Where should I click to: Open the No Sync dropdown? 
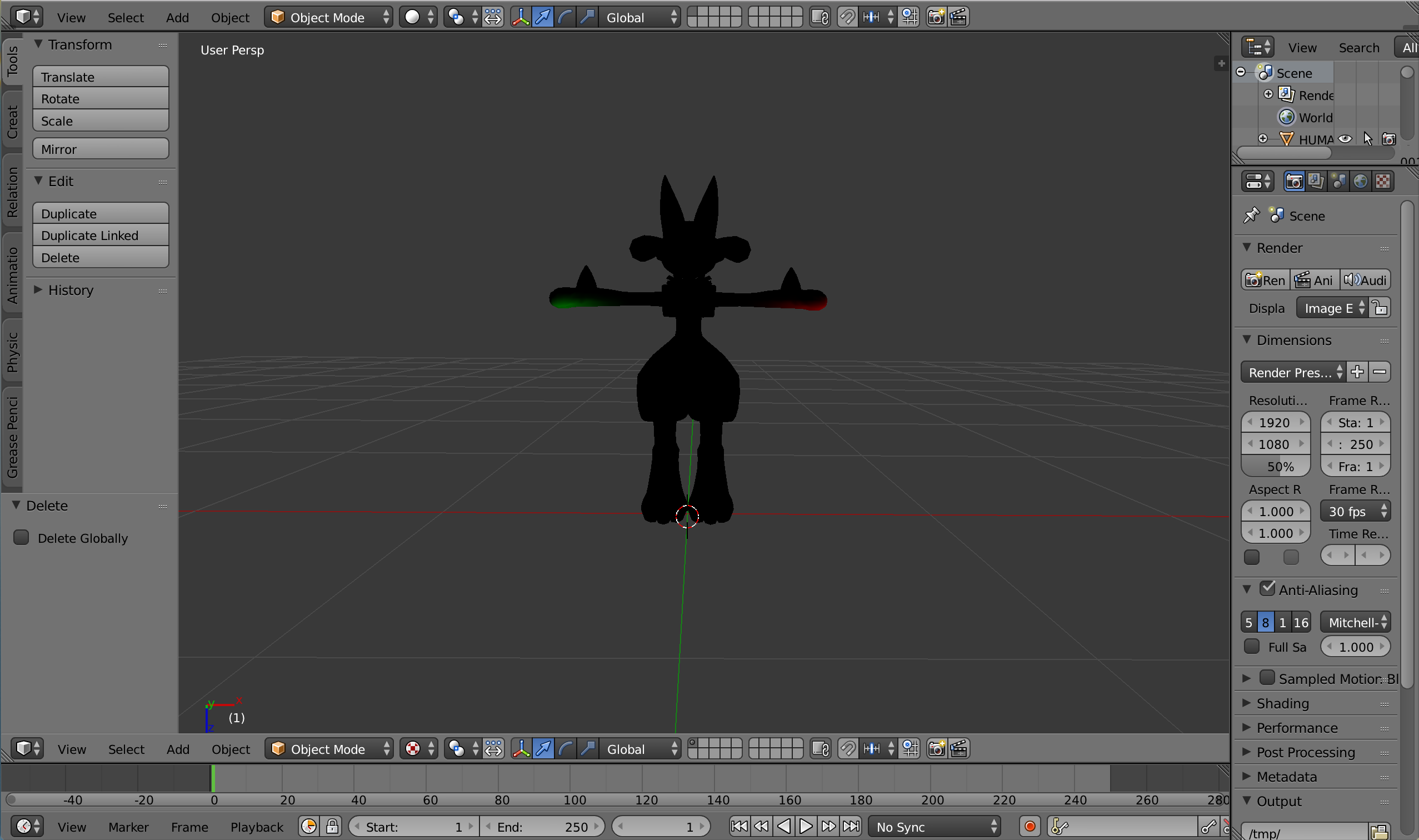(x=935, y=827)
